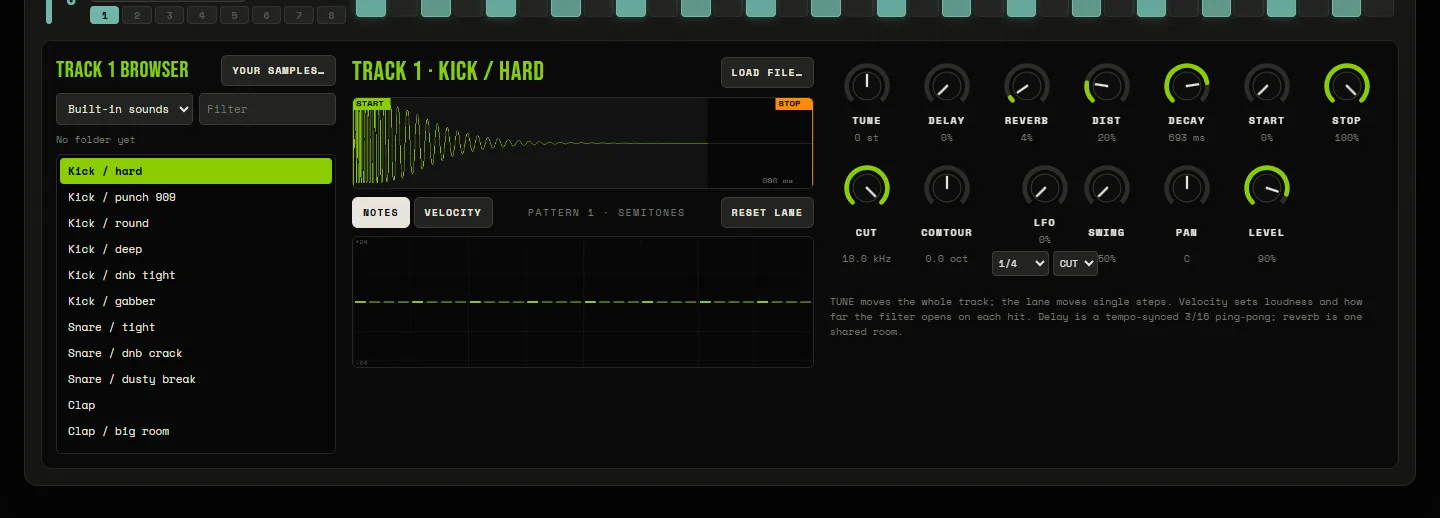Focus the Filter search field
Image resolution: width=1440 pixels, height=518 pixels.
pyautogui.click(x=267, y=109)
